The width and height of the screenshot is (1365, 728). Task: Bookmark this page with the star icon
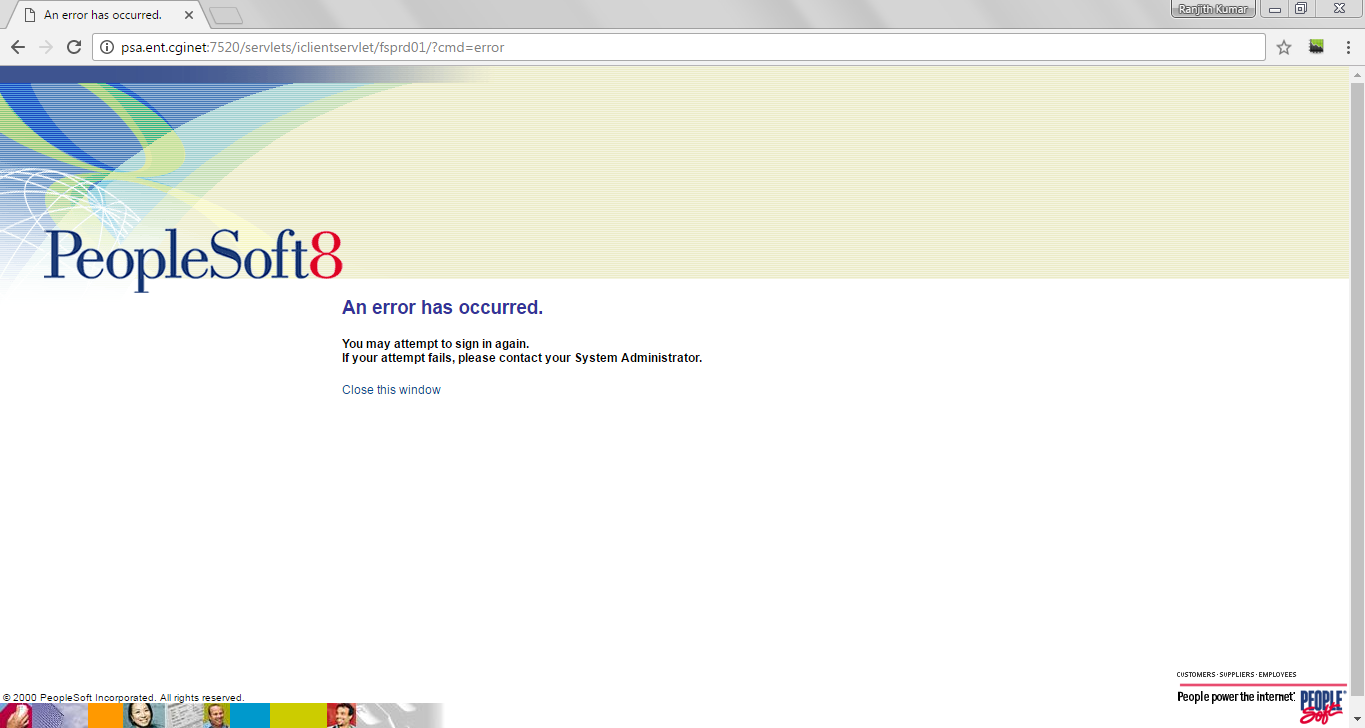point(1284,47)
